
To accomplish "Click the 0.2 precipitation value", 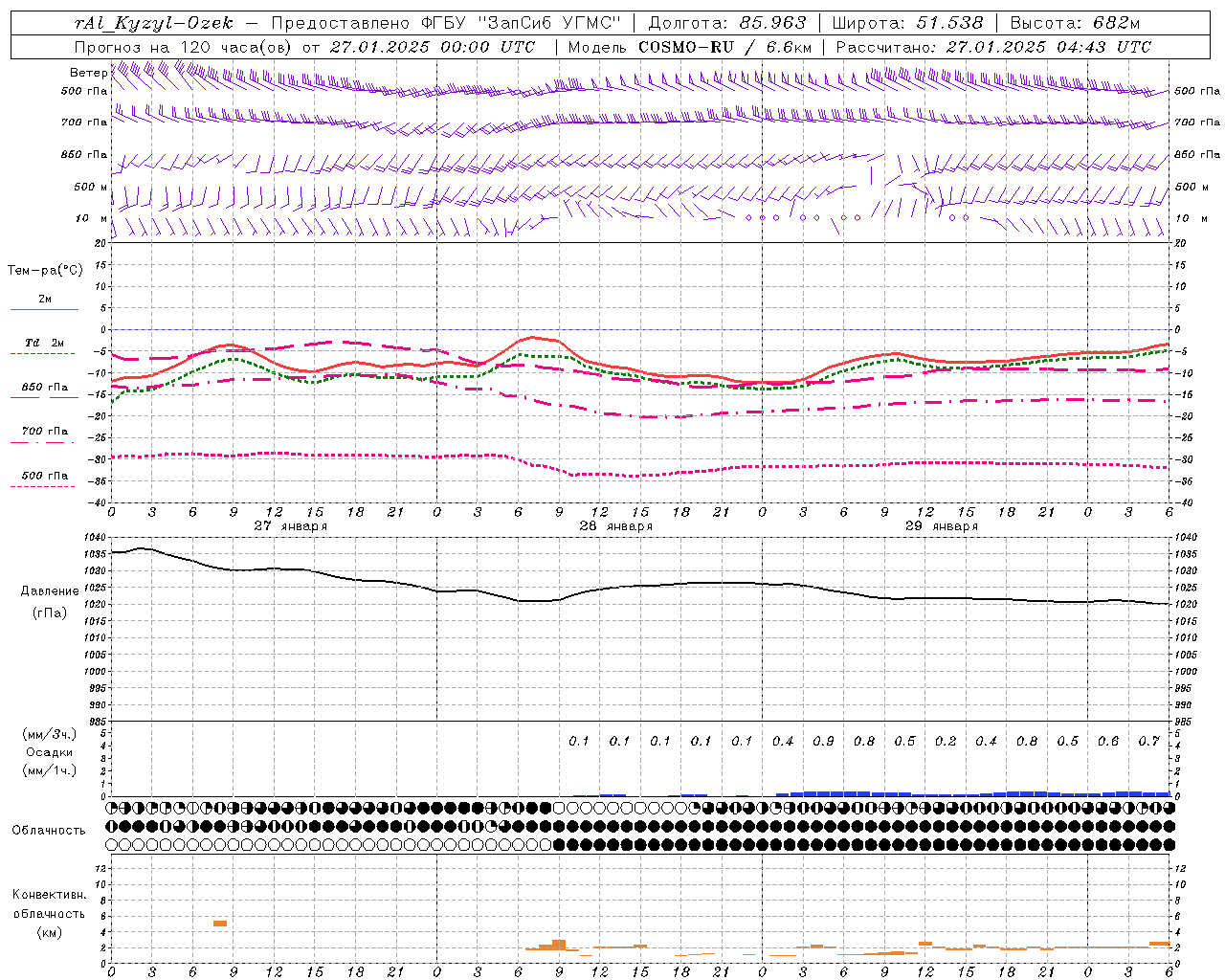I will 946,742.
